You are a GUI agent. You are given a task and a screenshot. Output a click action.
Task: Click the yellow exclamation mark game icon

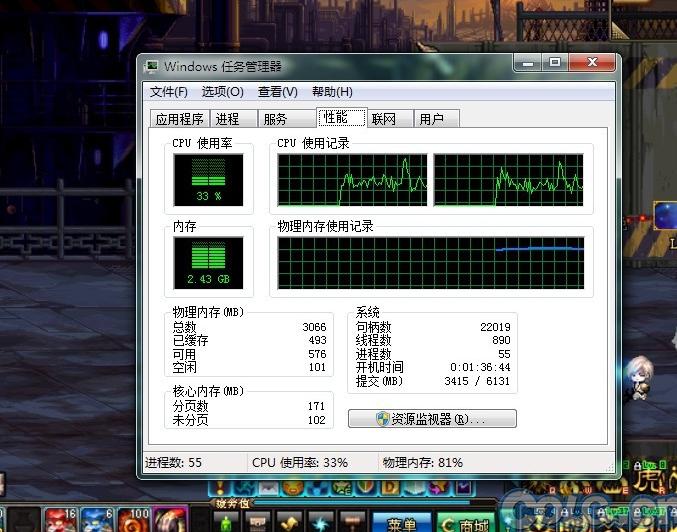(221, 488)
